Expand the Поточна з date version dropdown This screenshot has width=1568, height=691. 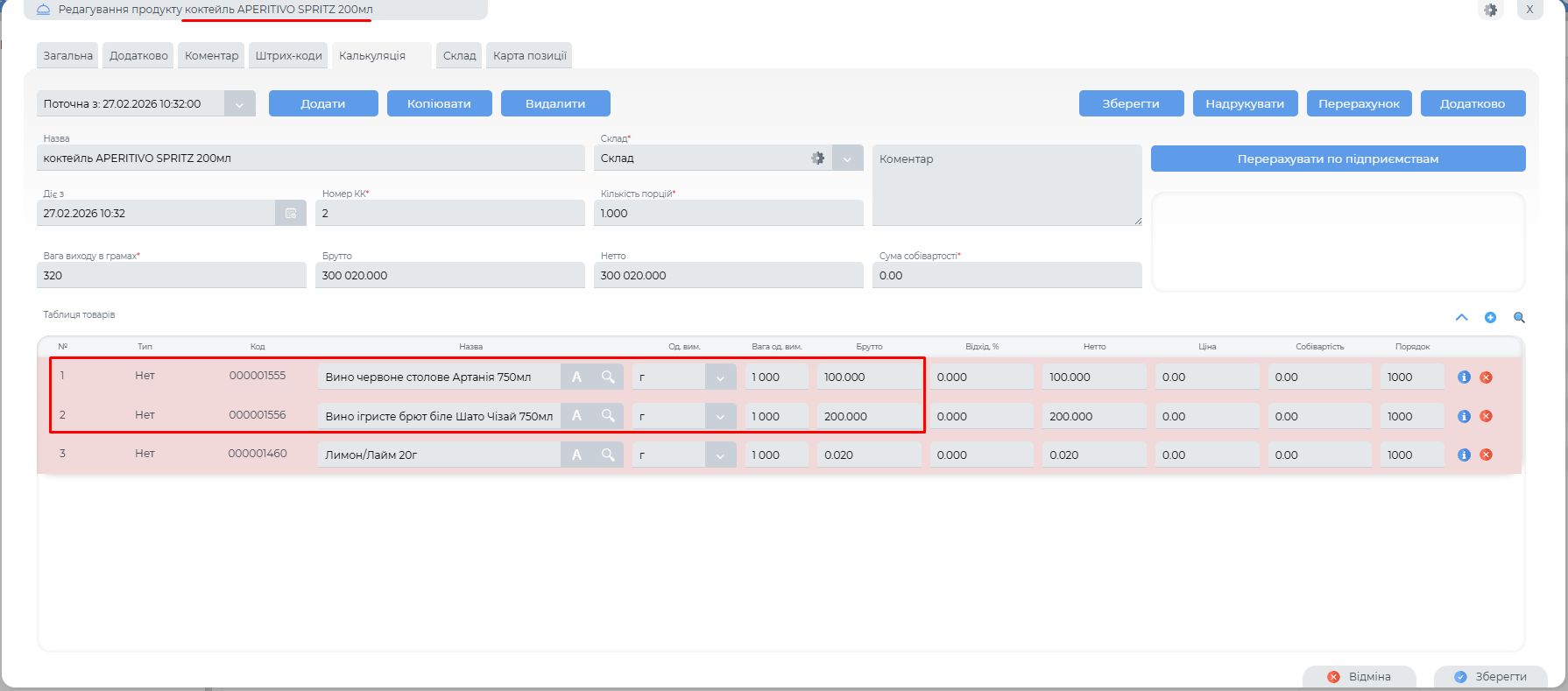point(239,104)
